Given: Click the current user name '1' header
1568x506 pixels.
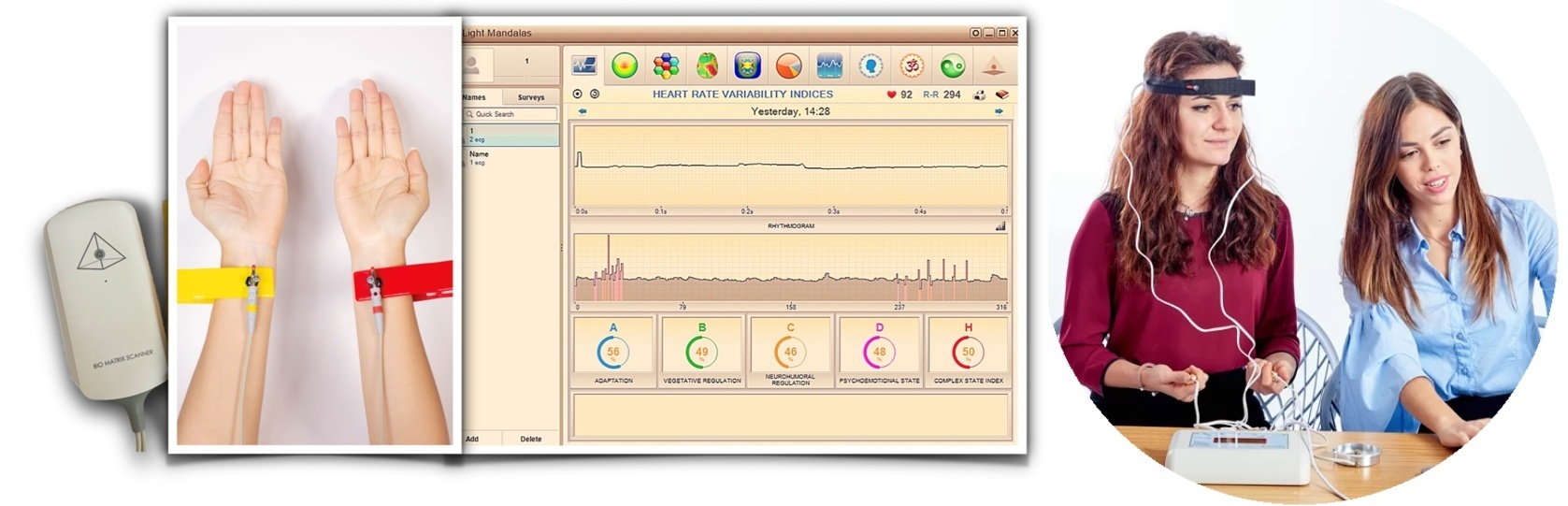Looking at the screenshot, I should coord(526,62).
